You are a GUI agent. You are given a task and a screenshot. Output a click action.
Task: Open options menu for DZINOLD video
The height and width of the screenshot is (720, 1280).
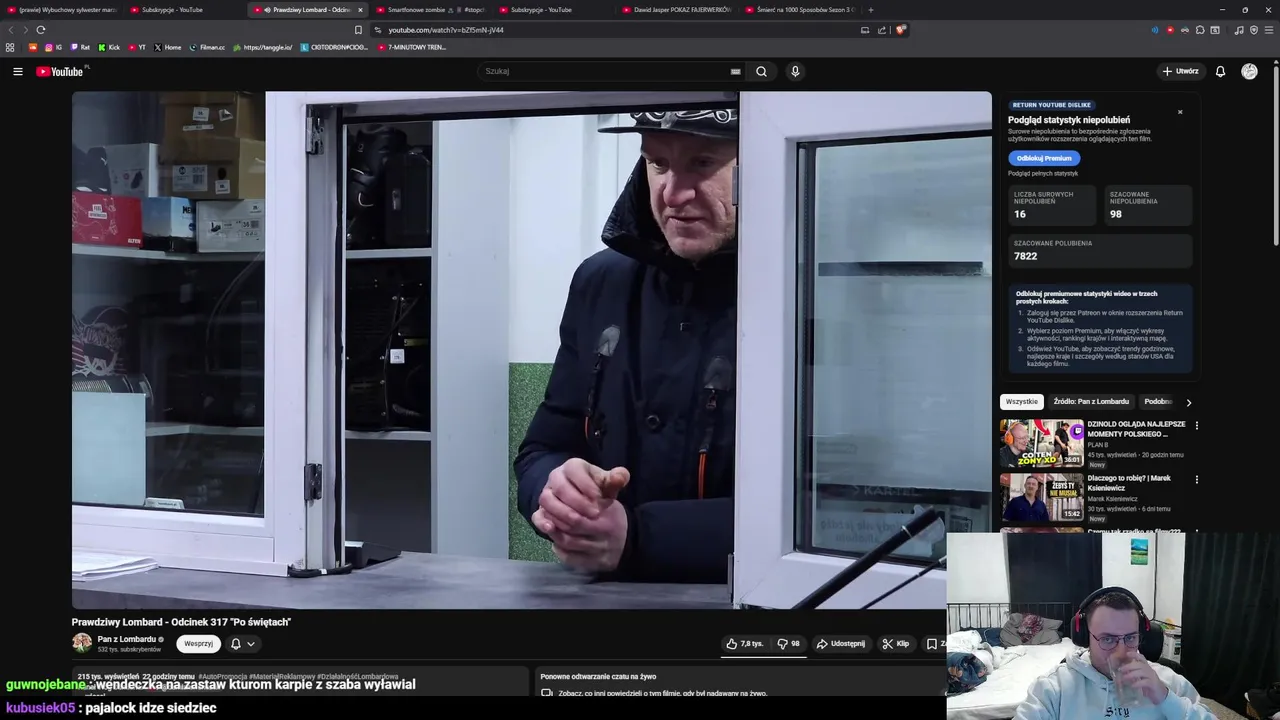coord(1196,425)
